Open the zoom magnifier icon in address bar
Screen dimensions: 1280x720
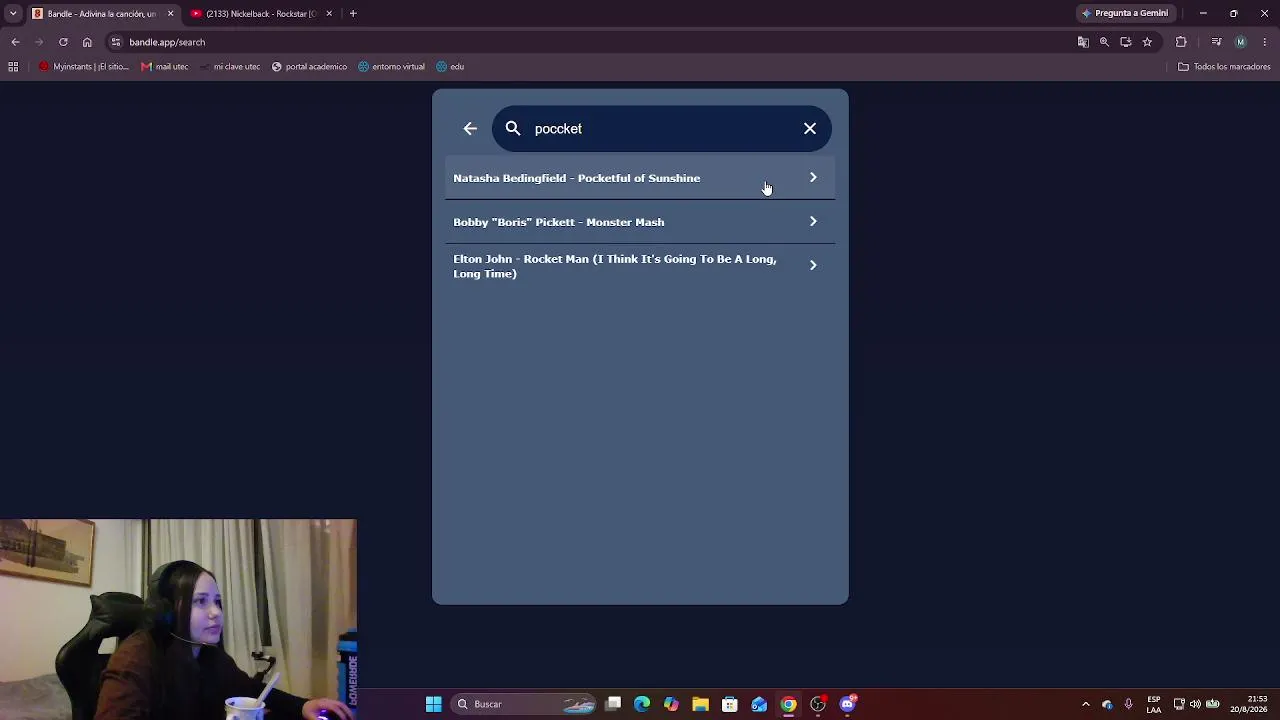(1104, 42)
